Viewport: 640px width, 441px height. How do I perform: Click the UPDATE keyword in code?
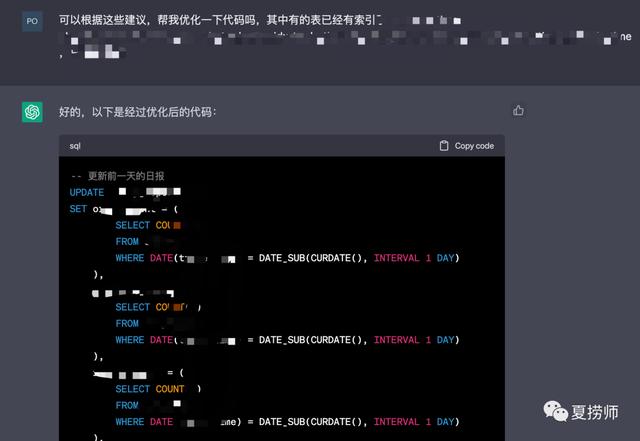click(x=87, y=192)
